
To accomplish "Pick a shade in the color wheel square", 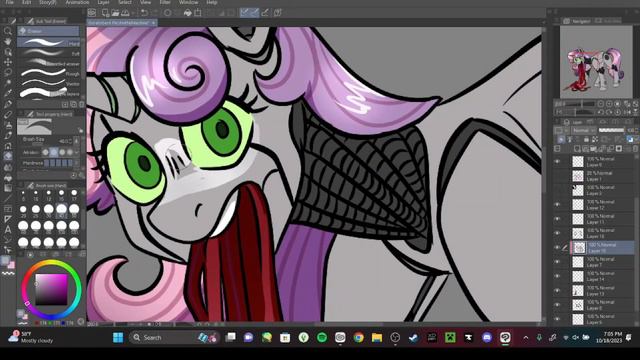I will (51, 289).
